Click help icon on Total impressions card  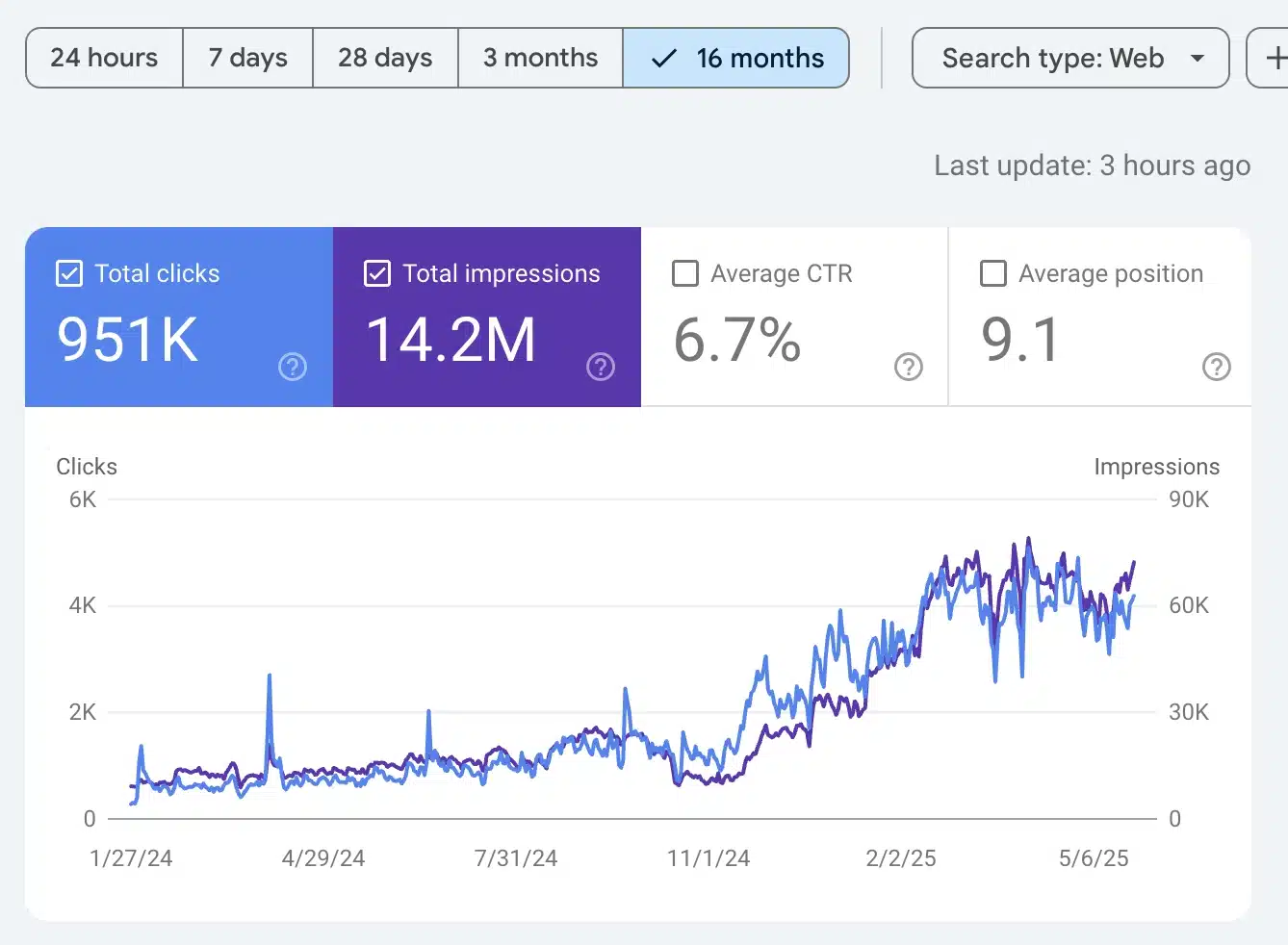coord(601,367)
